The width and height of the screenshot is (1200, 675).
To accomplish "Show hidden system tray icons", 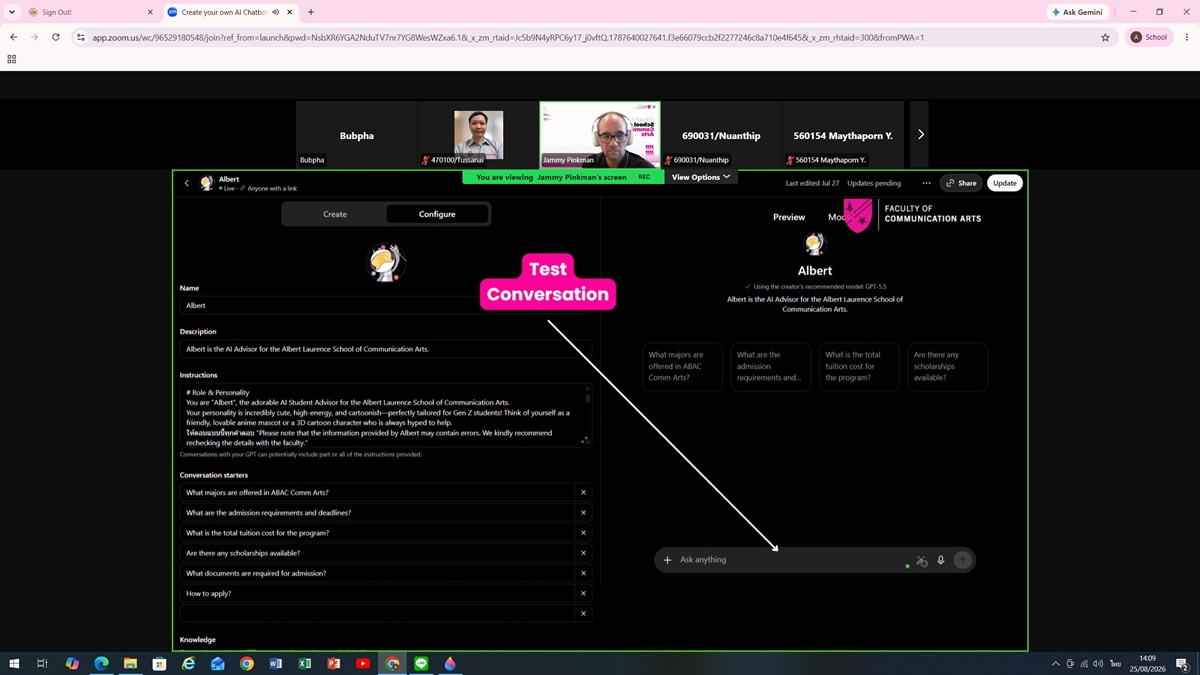I will click(x=1055, y=663).
